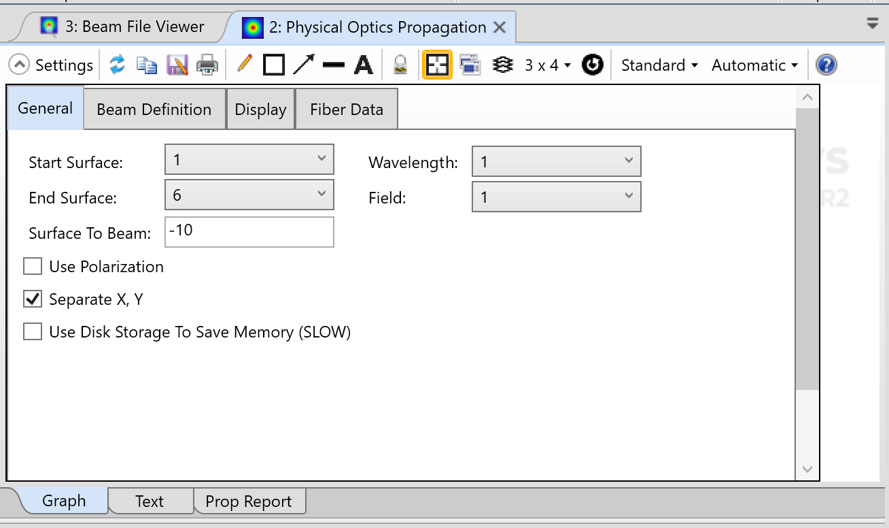Click the Surface To Beam input field
Screen dimensions: 889x528
[x=249, y=231]
